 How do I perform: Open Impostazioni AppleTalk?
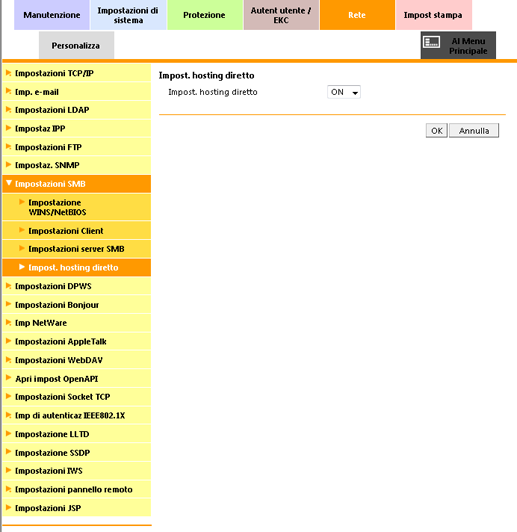click(77, 341)
